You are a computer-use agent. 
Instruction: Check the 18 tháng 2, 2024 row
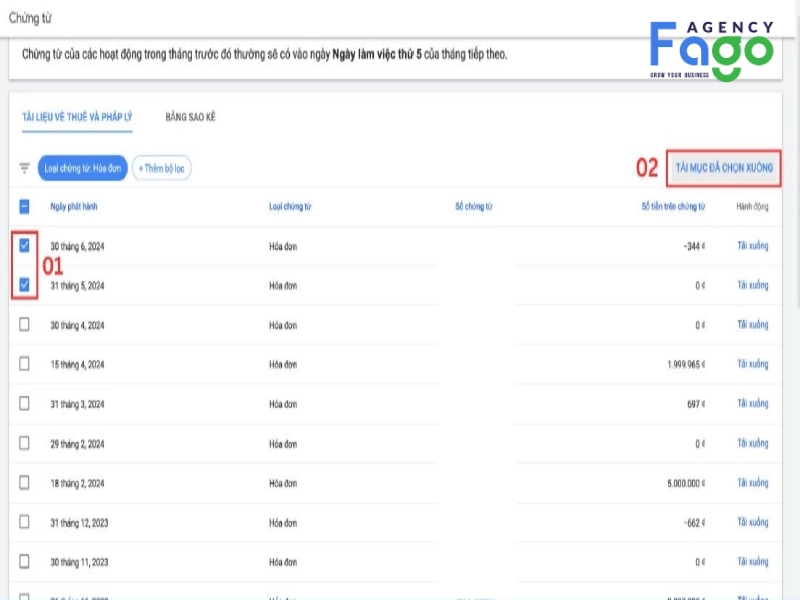point(25,482)
